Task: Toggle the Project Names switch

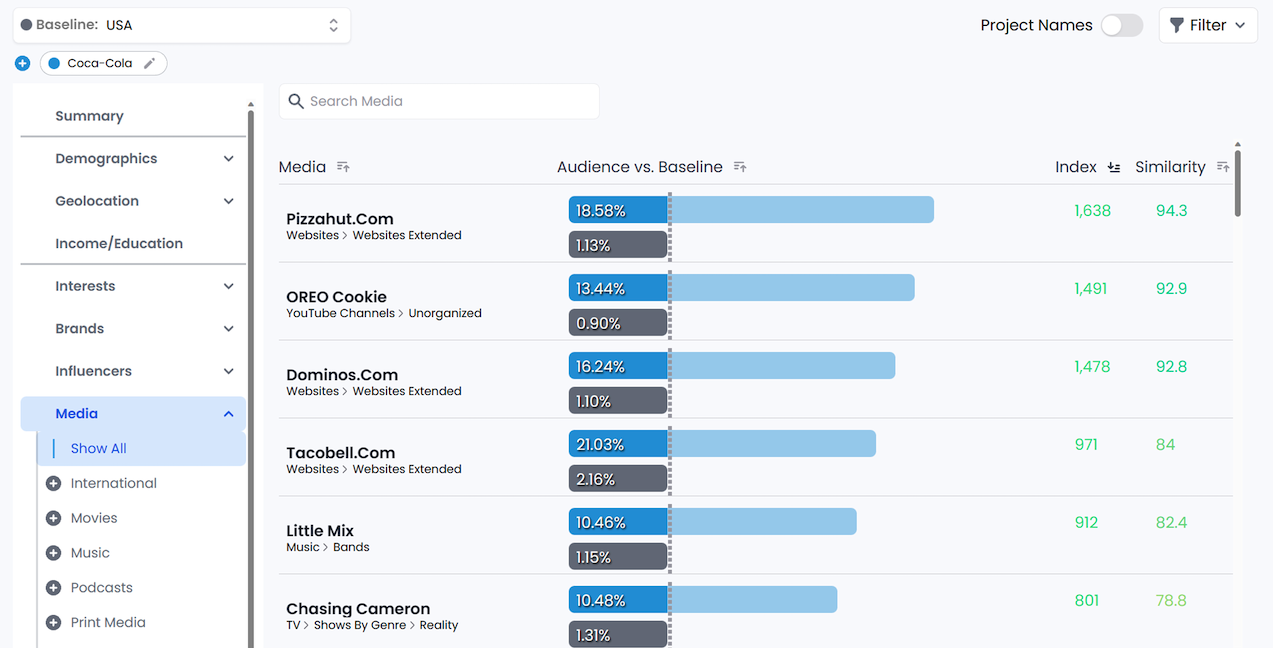Action: point(1122,26)
